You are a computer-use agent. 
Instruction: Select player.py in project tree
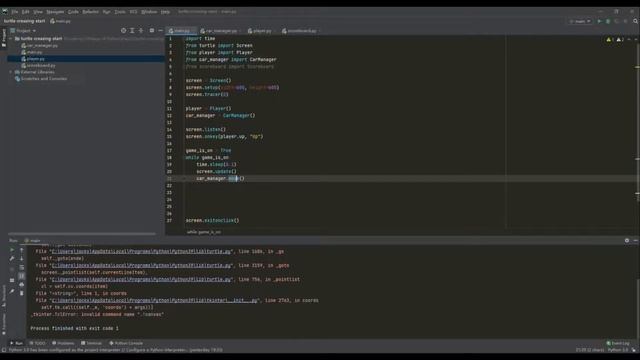[x=33, y=59]
